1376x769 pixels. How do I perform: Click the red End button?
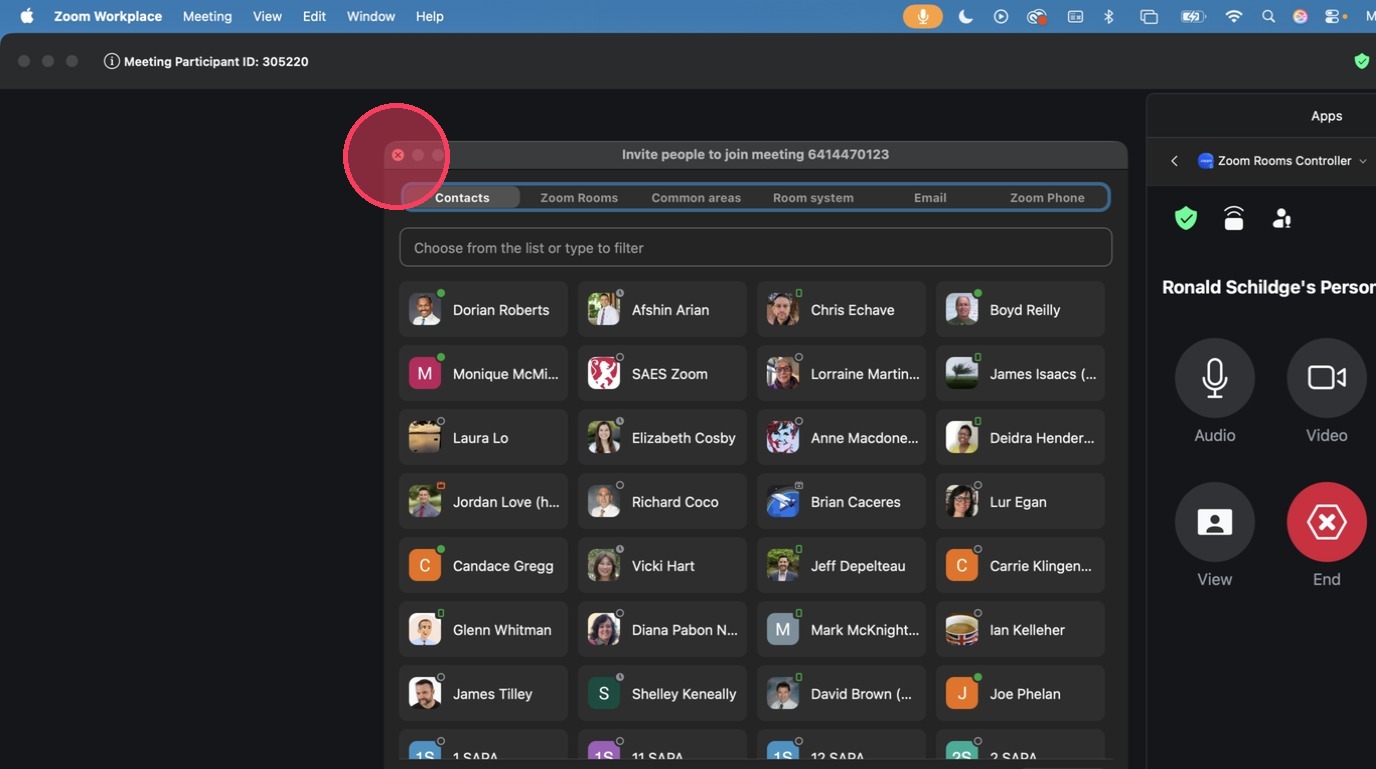(1327, 522)
